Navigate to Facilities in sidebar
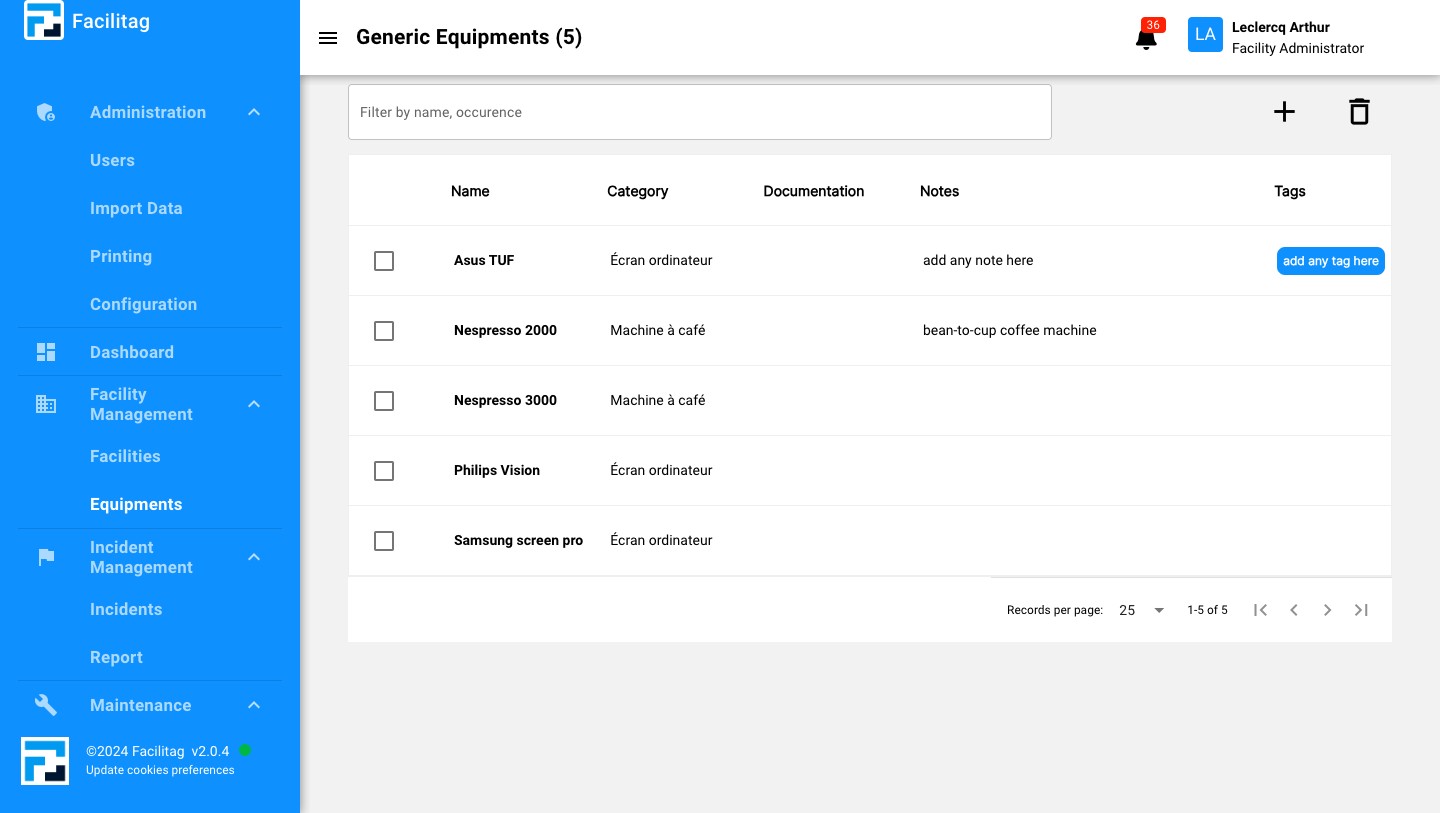Screen dimensions: 1440x813 pos(125,456)
